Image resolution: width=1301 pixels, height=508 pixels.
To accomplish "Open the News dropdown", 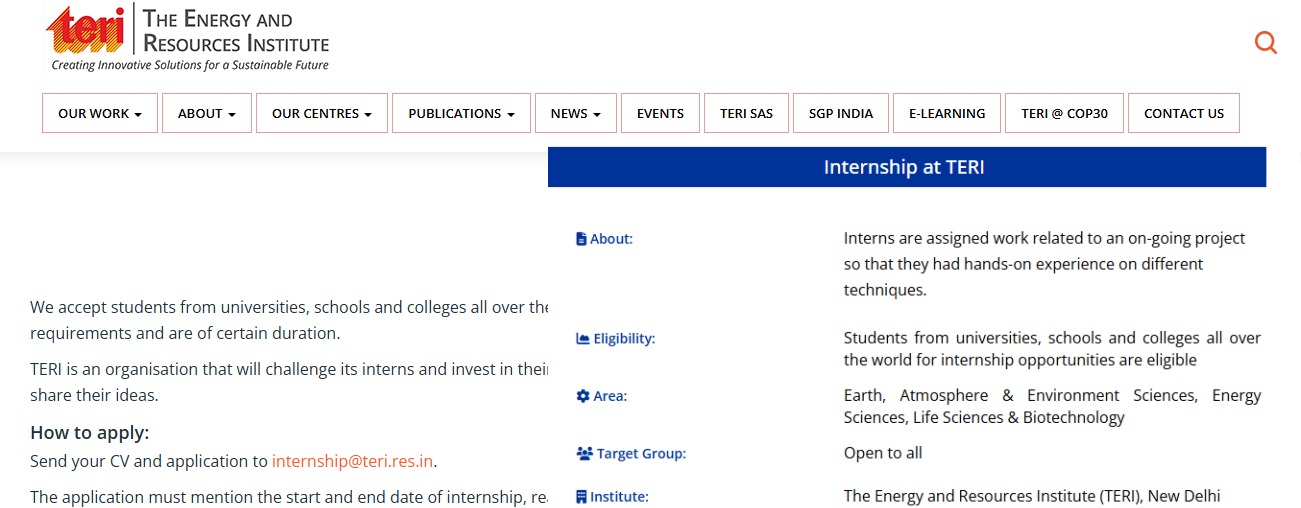I will pyautogui.click(x=575, y=114).
